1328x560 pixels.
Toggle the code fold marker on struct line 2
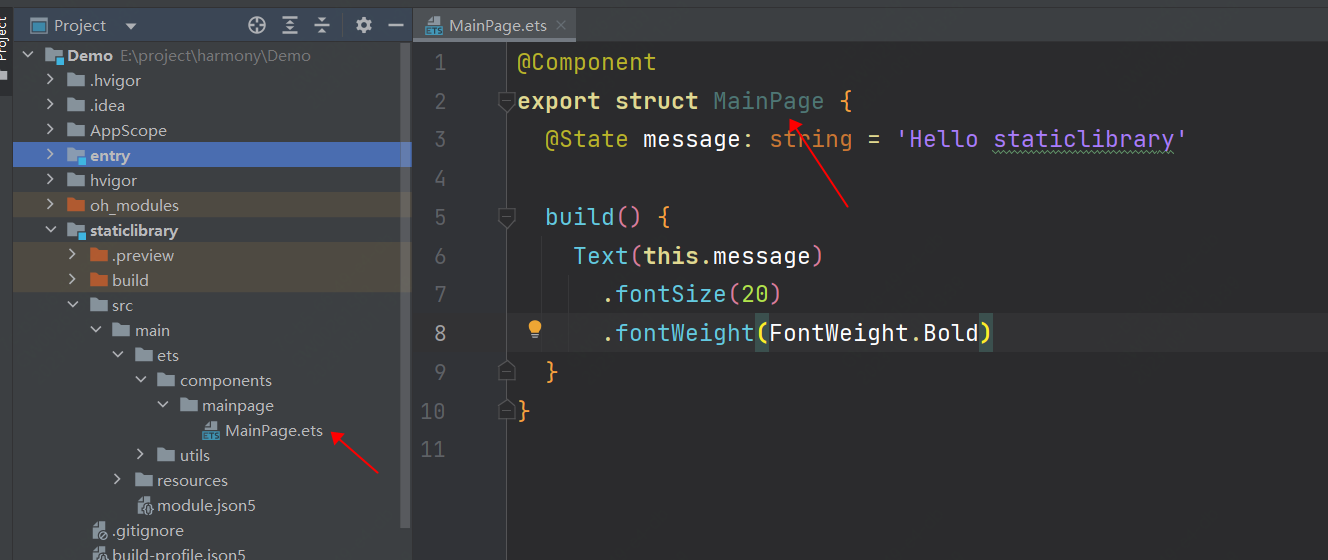click(507, 101)
